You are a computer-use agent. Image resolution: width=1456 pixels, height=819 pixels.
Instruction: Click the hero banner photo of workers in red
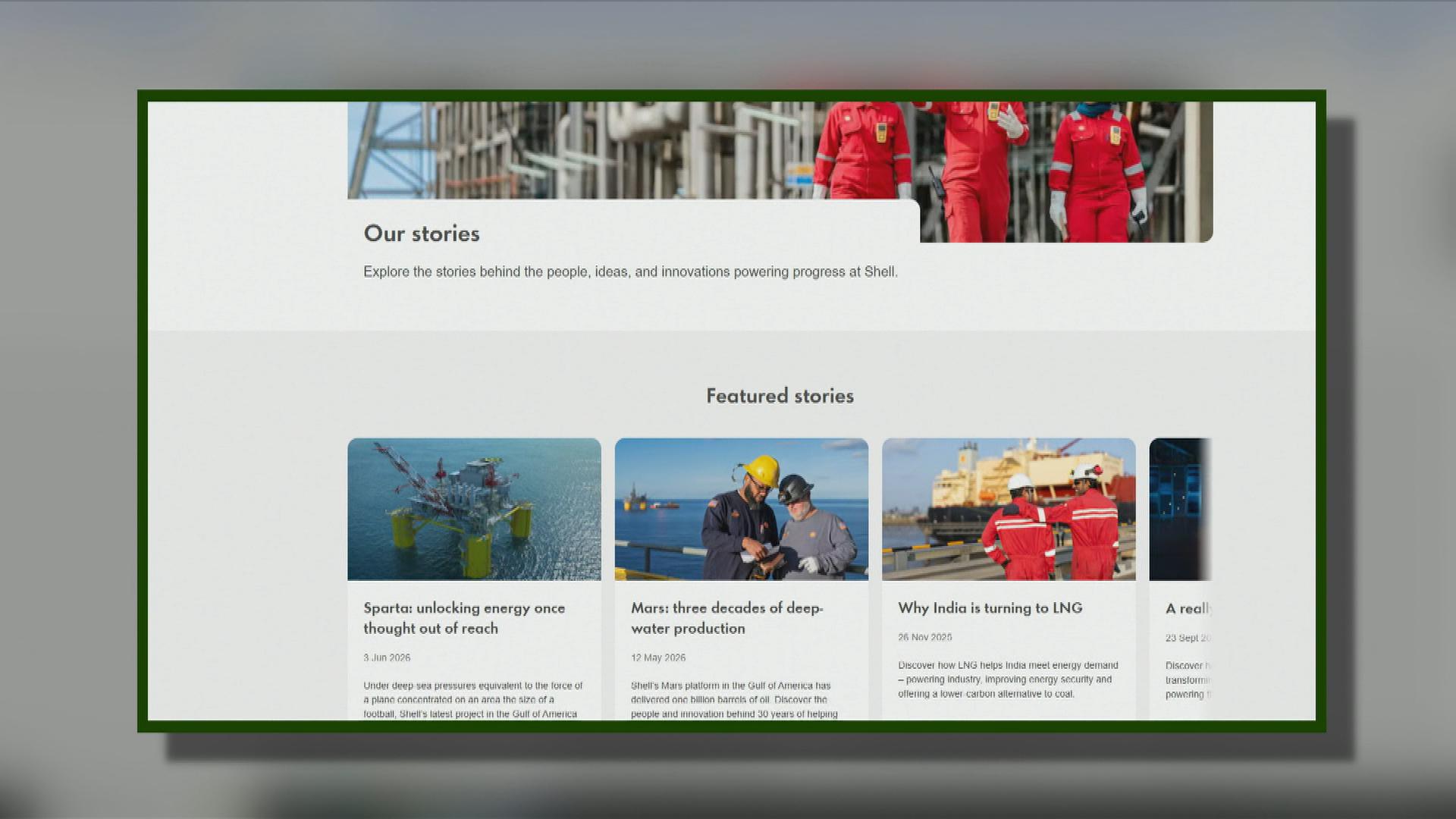click(780, 150)
